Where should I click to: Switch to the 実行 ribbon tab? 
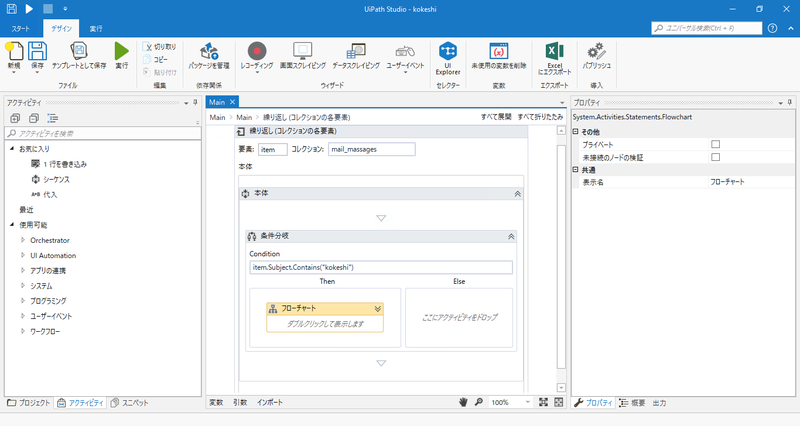click(96, 29)
